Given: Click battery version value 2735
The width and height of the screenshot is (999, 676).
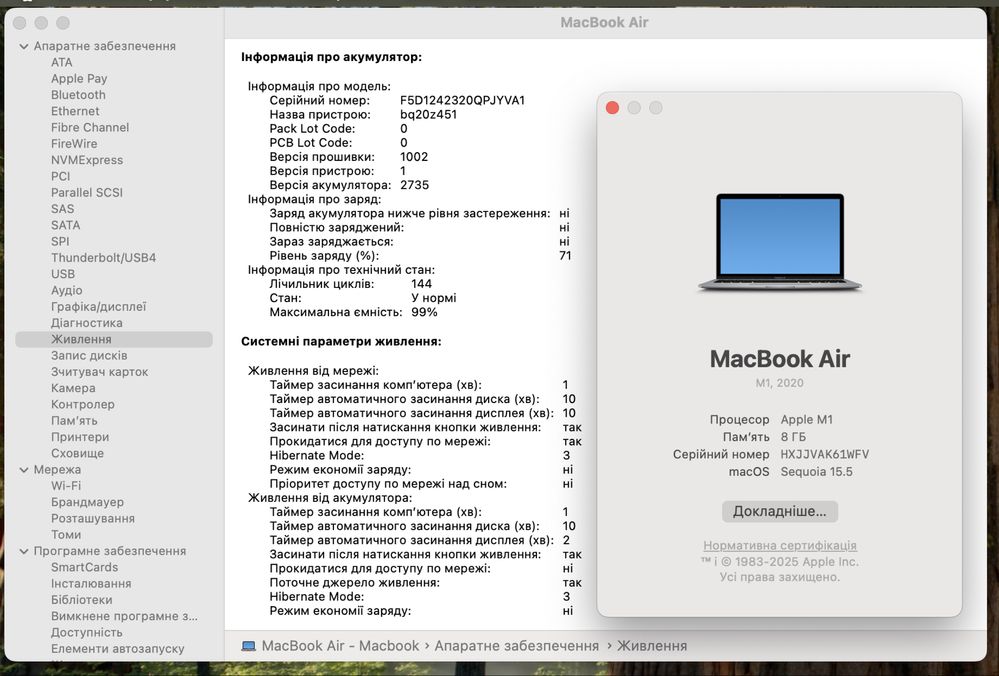Looking at the screenshot, I should [x=415, y=185].
